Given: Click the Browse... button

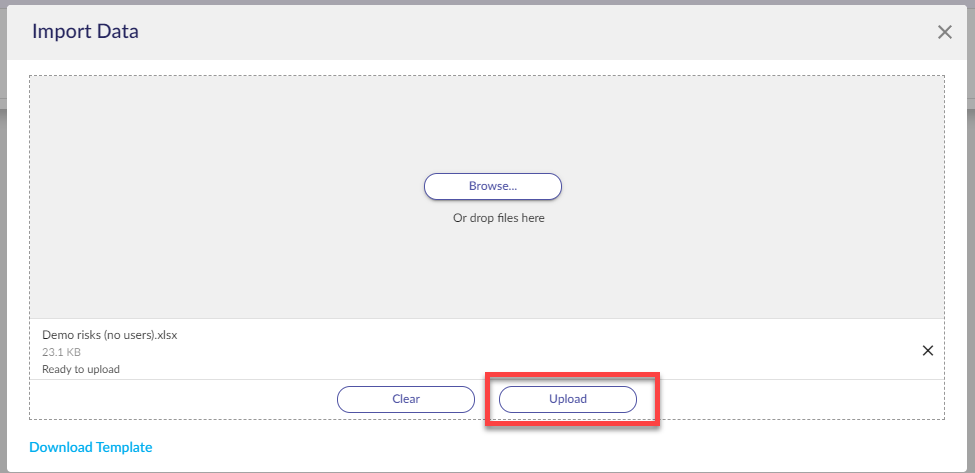Looking at the screenshot, I should (492, 186).
